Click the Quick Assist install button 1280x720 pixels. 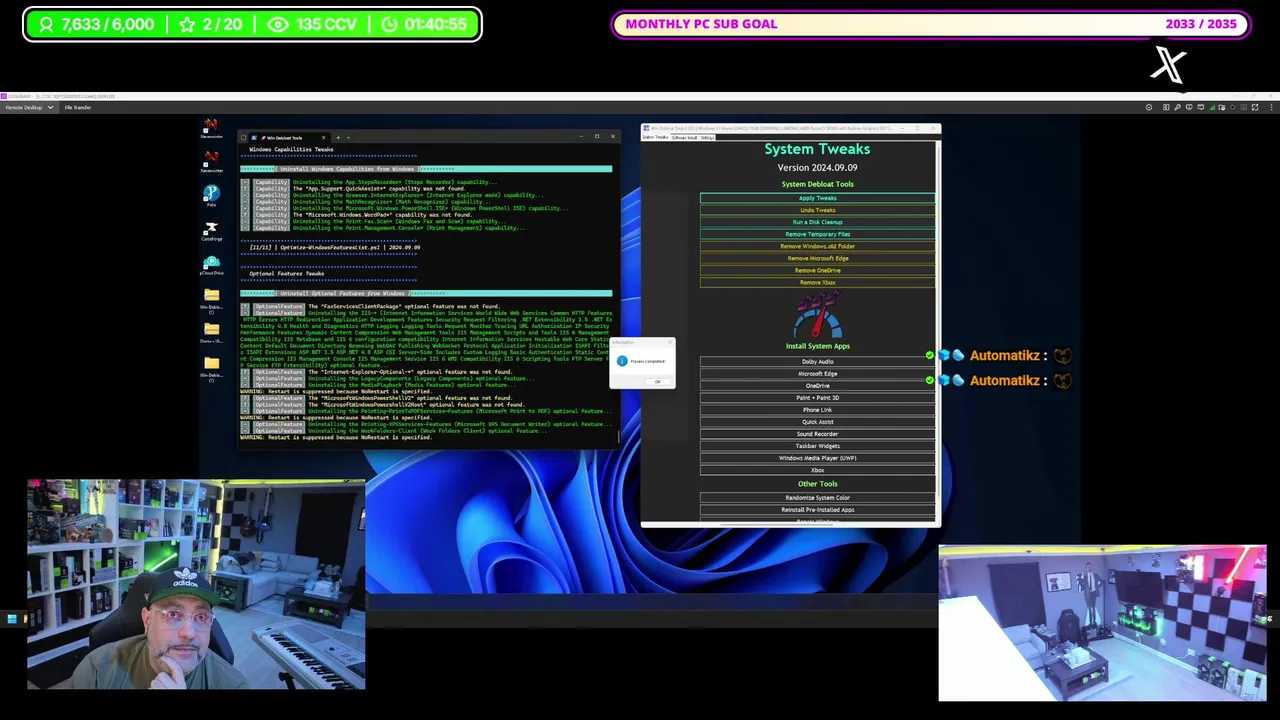817,422
